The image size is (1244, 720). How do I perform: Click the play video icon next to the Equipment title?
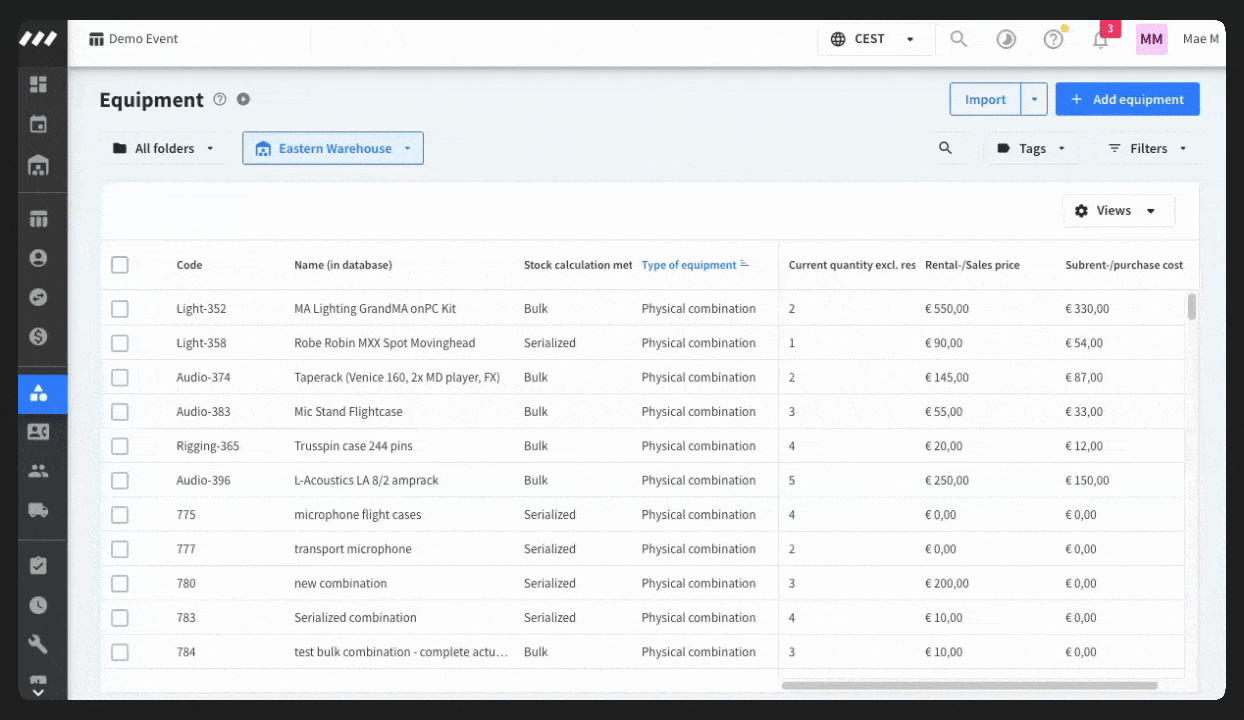point(243,99)
